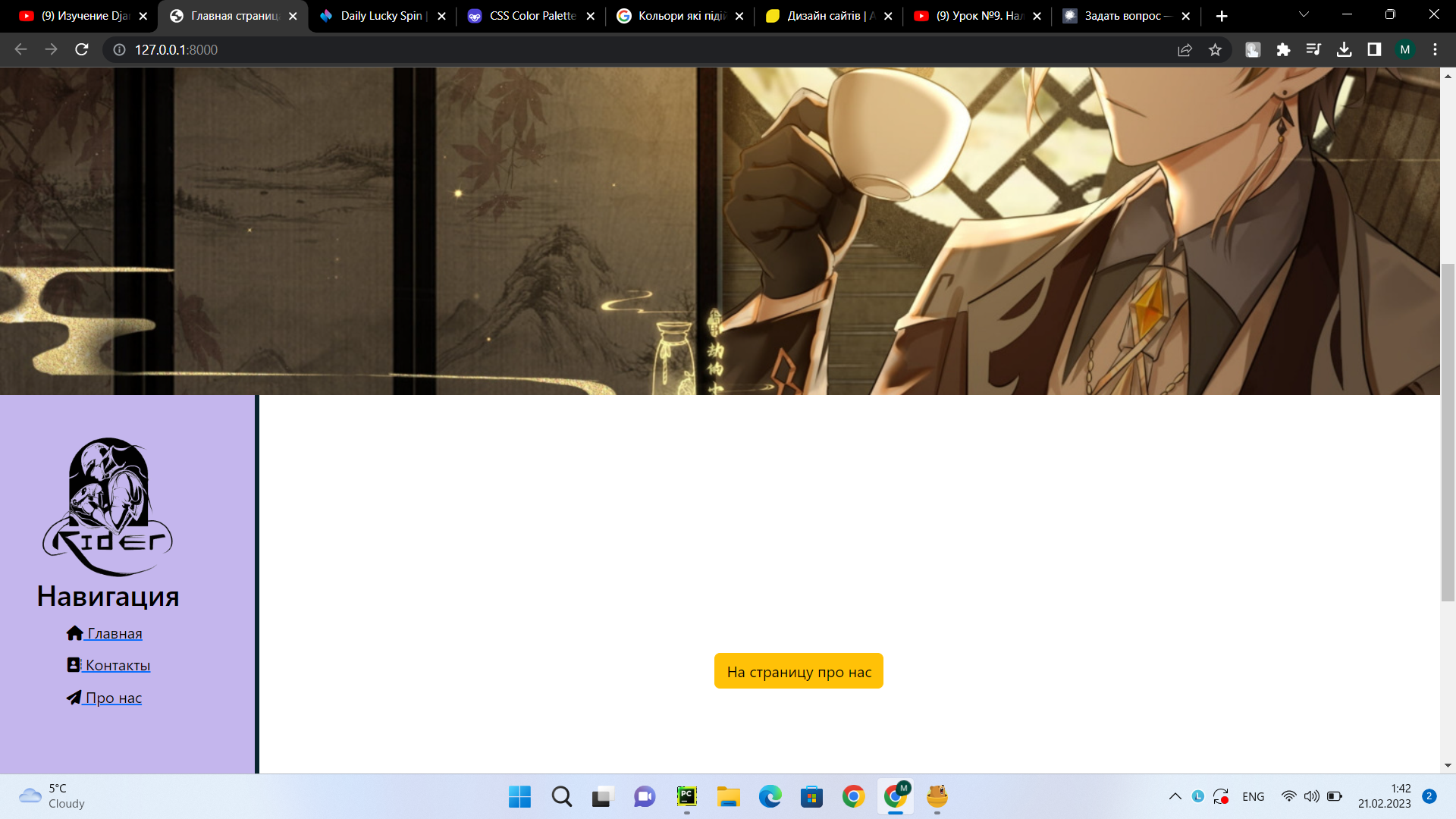1456x819 pixels.
Task: Go forward to the next page
Action: 51,49
